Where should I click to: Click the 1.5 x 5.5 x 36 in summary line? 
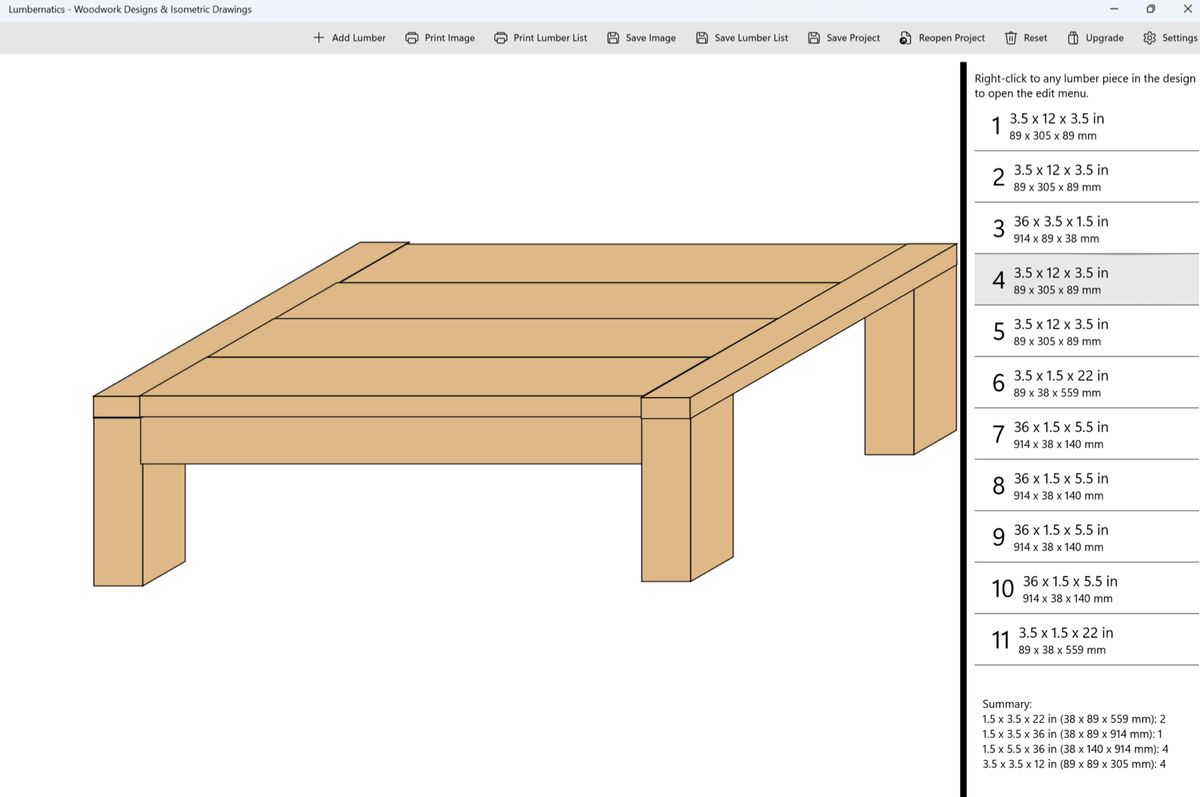coord(1075,749)
